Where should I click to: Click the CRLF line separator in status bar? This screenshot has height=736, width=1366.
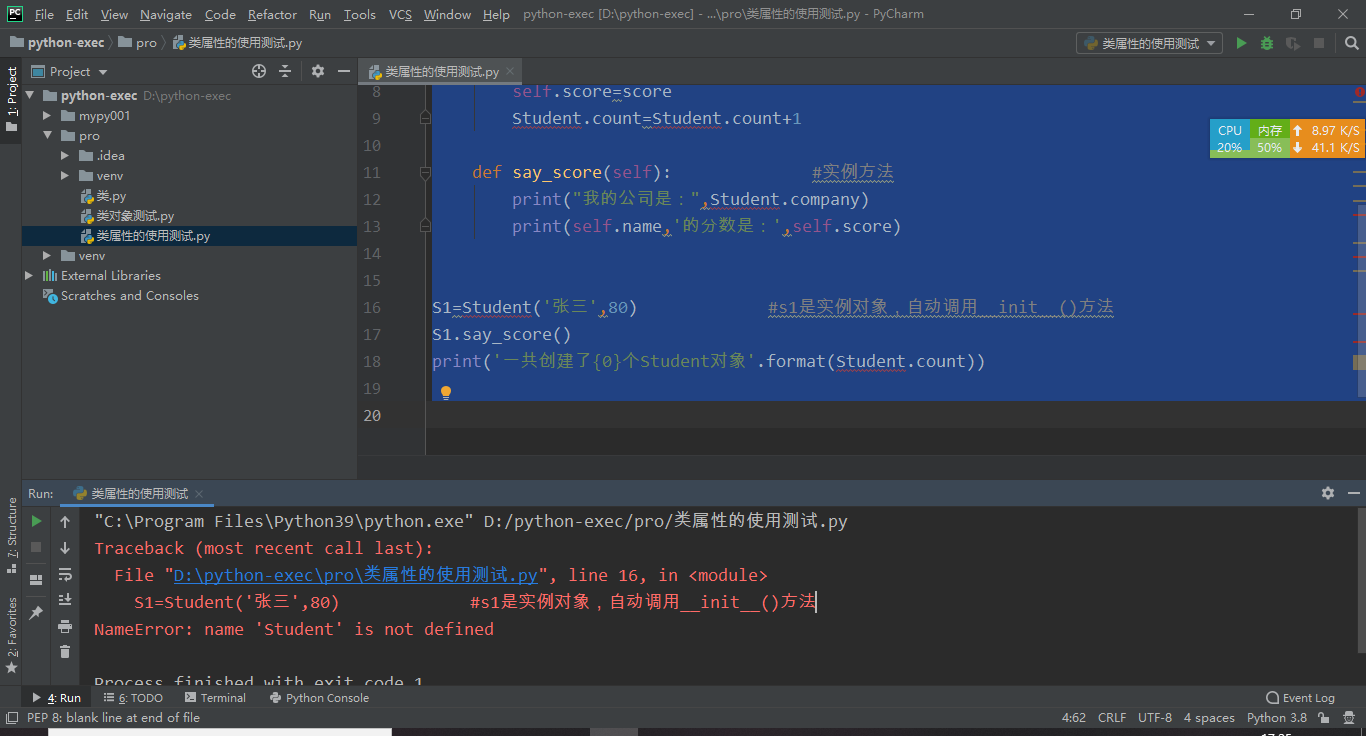1112,717
